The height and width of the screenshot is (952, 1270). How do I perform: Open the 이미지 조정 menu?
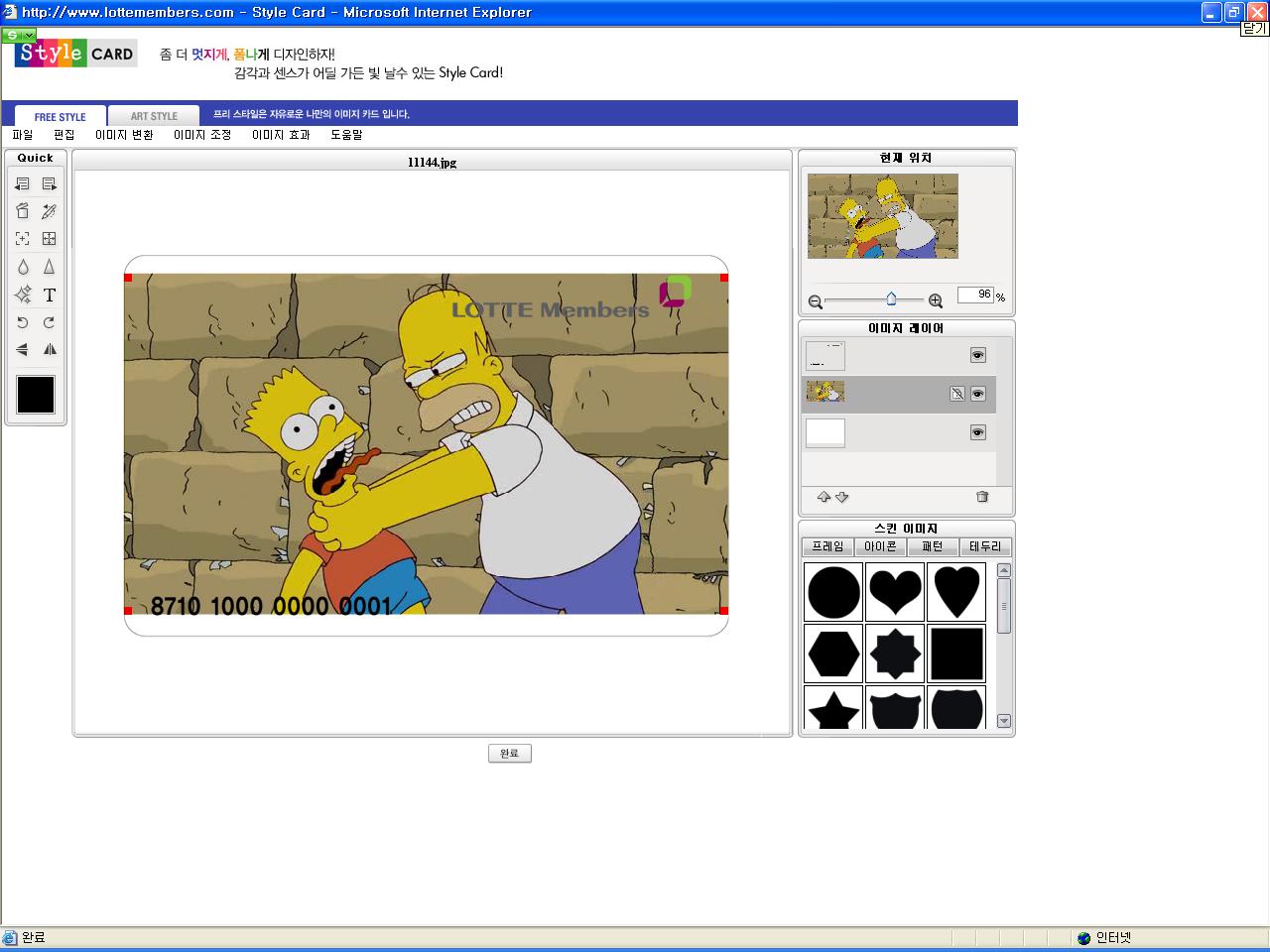coord(202,135)
